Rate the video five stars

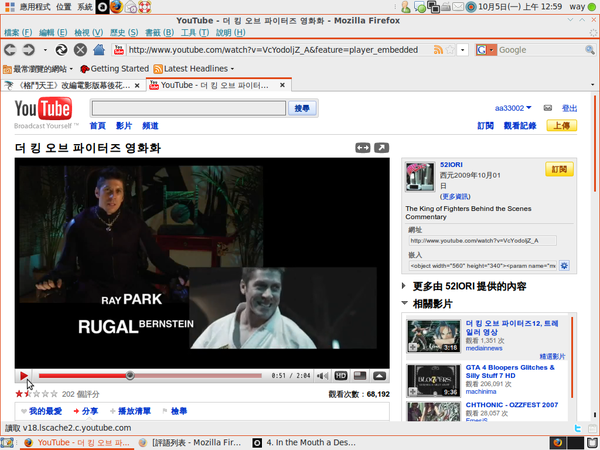(x=54, y=394)
